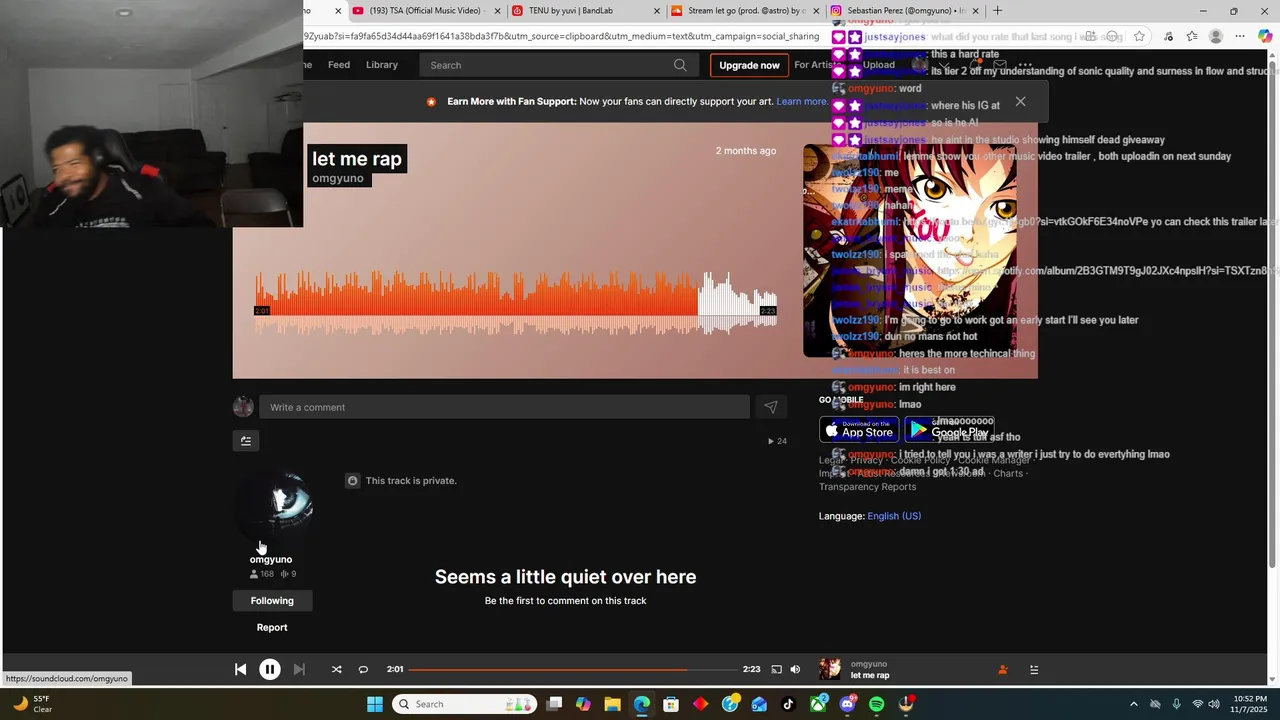Open a new browser tab
Viewport: 1280px width, 720px height.
997,11
